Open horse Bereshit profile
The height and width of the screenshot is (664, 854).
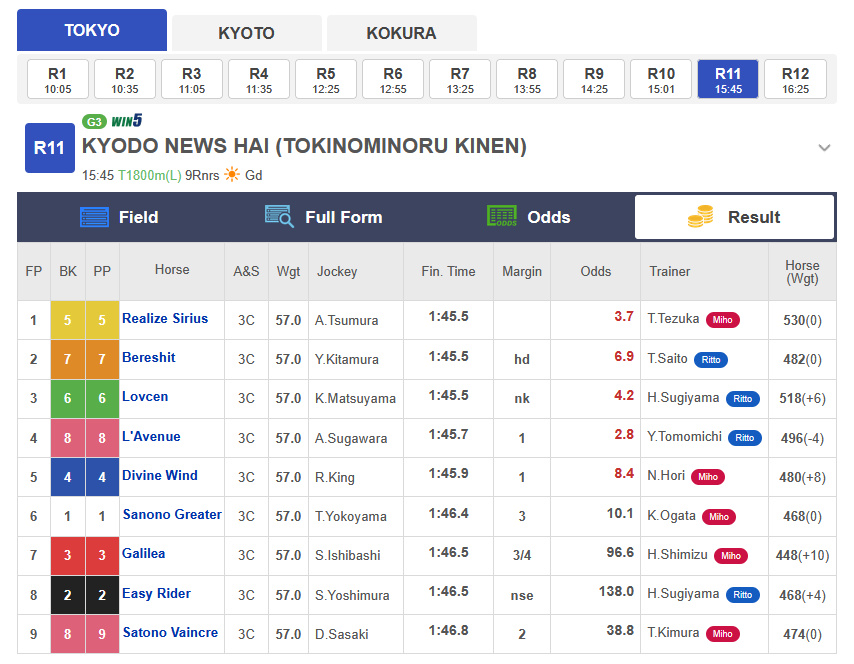click(149, 358)
